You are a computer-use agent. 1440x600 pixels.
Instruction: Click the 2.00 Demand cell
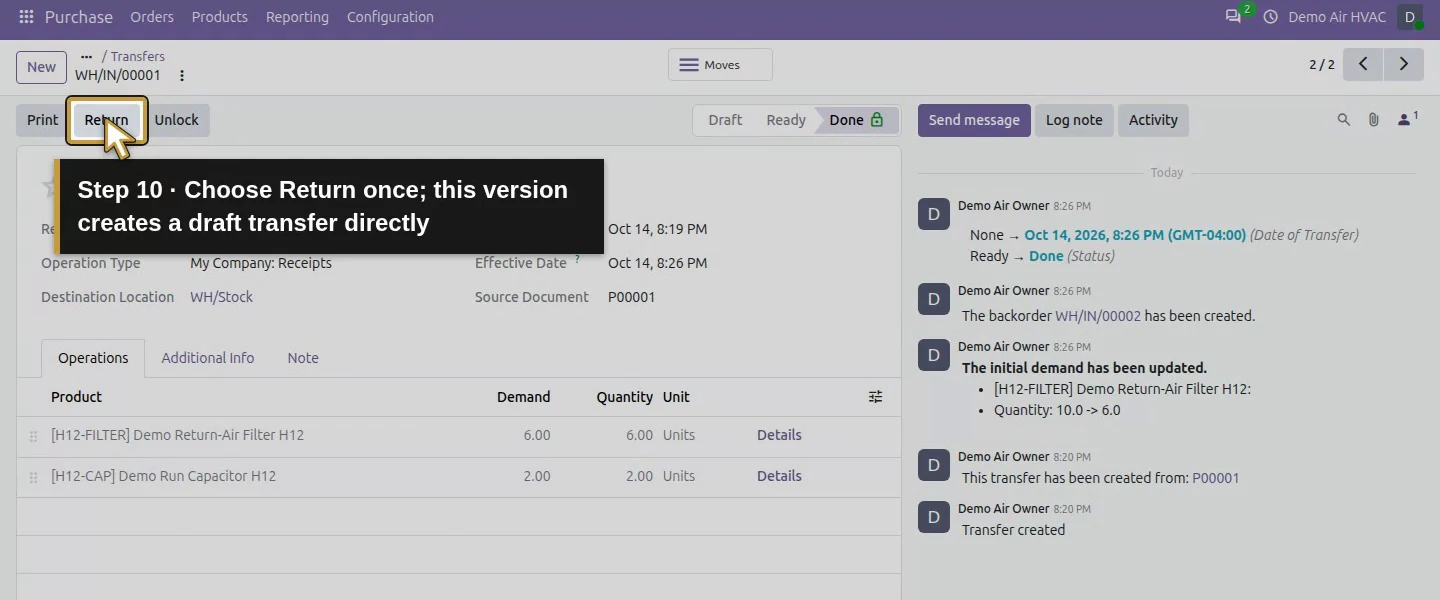click(537, 476)
